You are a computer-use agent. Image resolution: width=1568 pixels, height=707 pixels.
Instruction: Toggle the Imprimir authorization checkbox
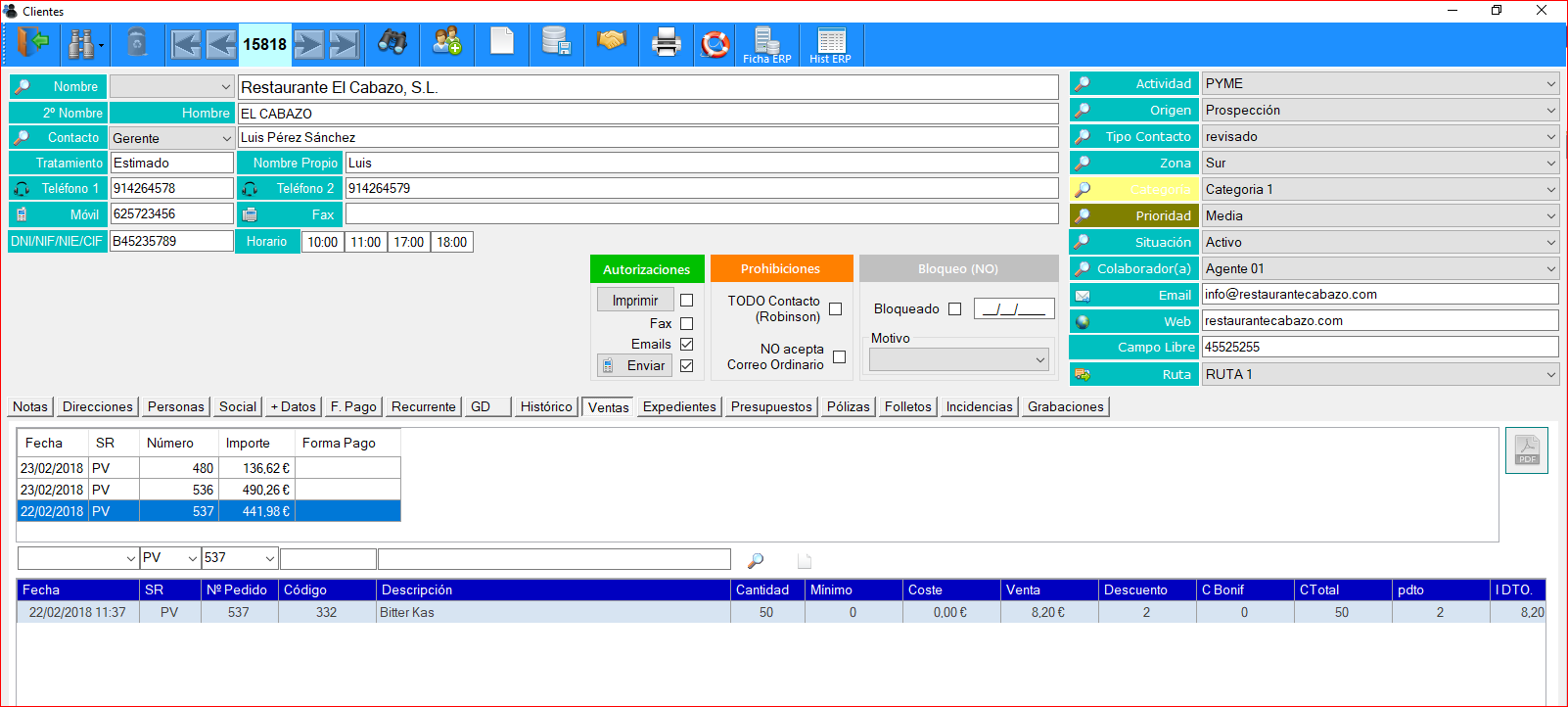coord(686,301)
